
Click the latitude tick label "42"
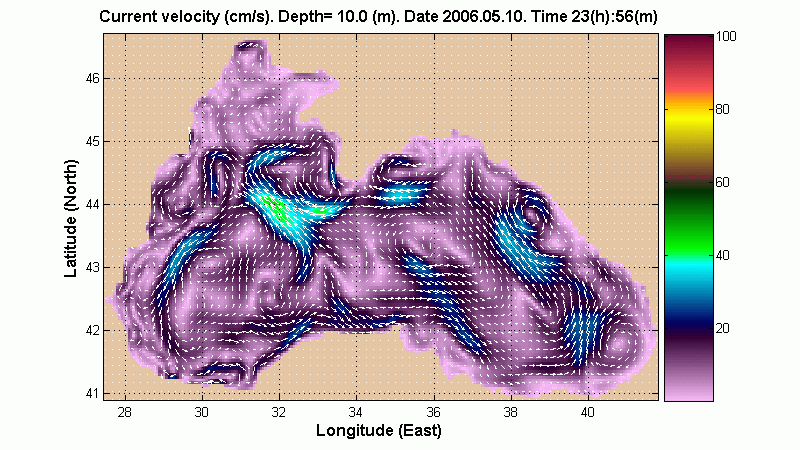tap(92, 331)
